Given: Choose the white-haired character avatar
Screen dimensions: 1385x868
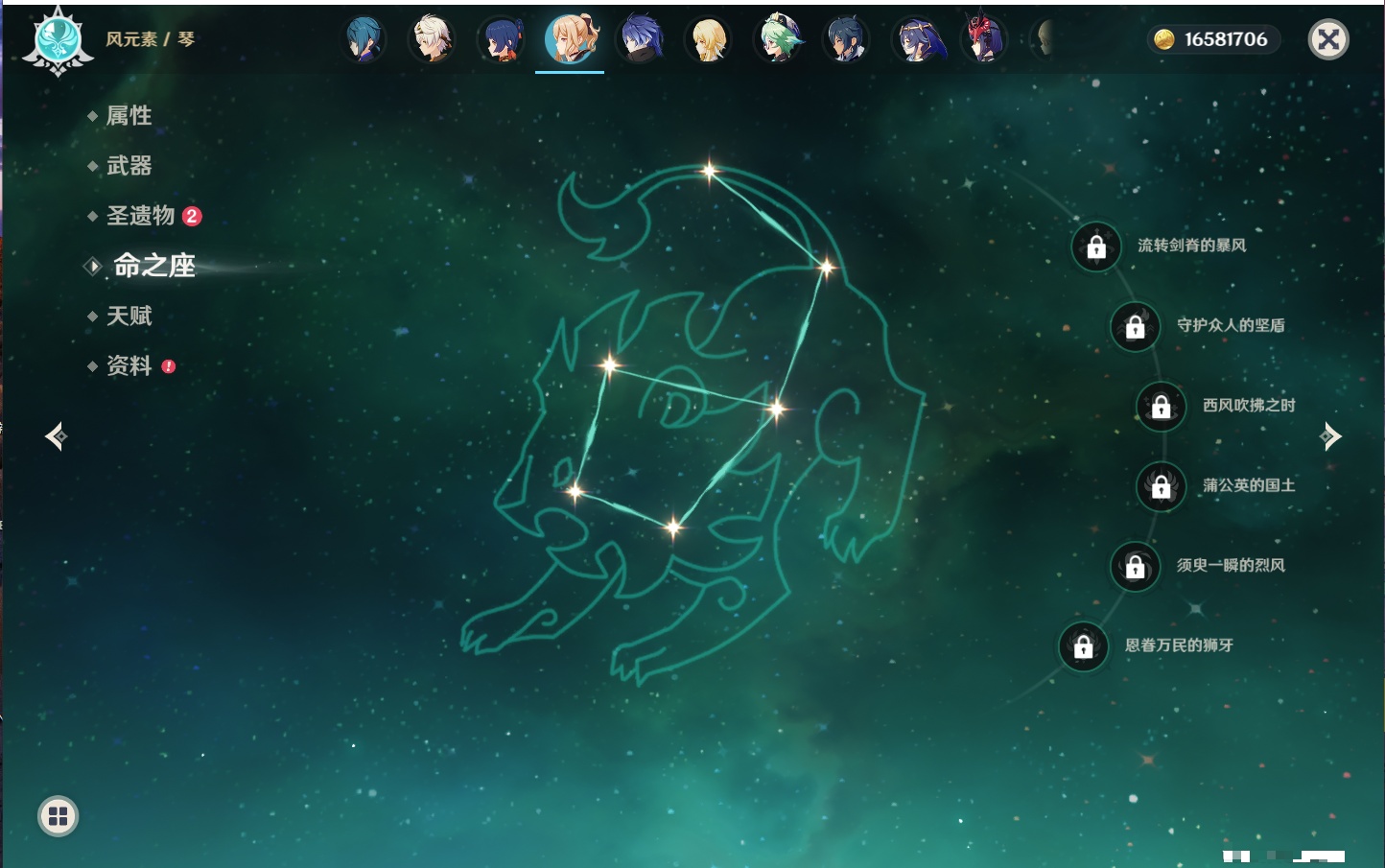Looking at the screenshot, I should [433, 39].
